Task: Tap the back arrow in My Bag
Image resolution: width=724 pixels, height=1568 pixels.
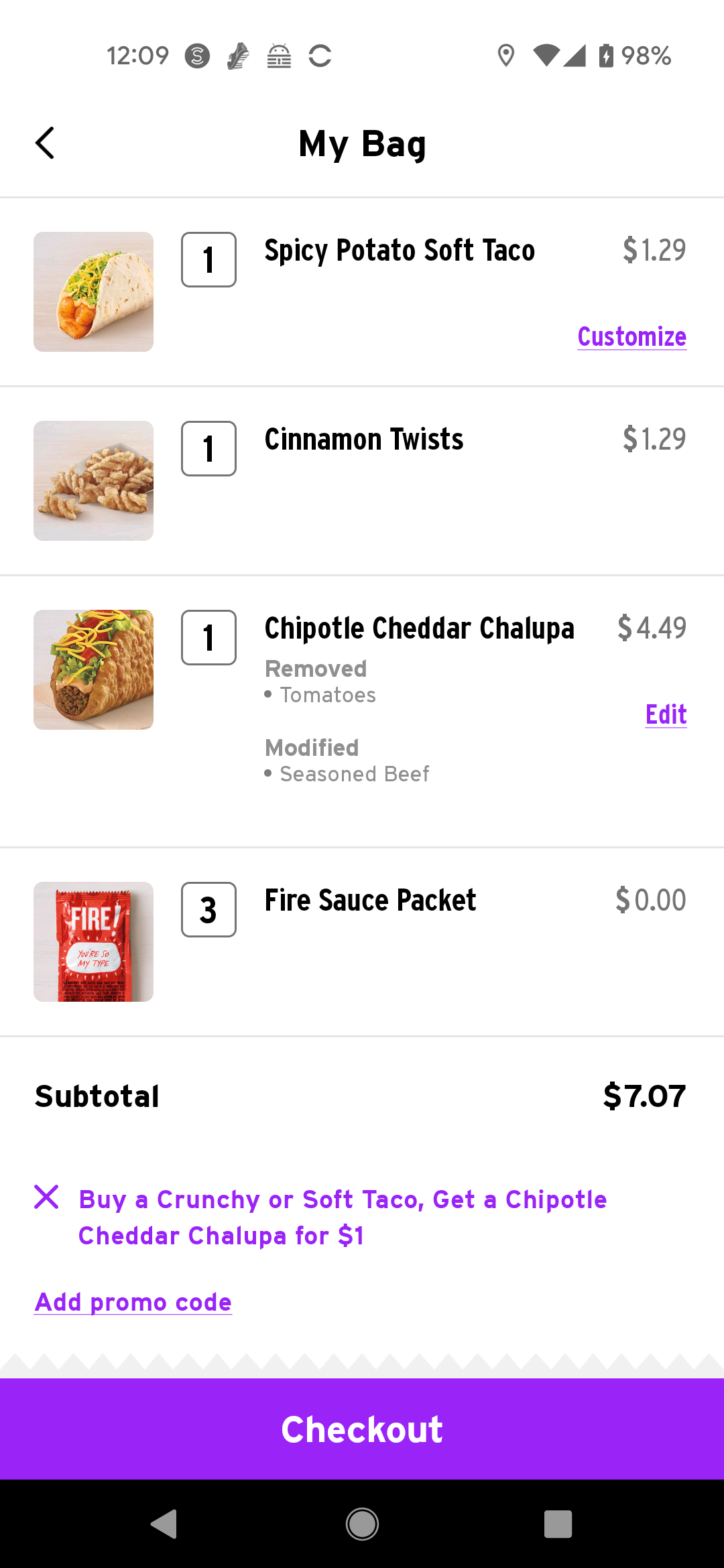Action: tap(45, 143)
